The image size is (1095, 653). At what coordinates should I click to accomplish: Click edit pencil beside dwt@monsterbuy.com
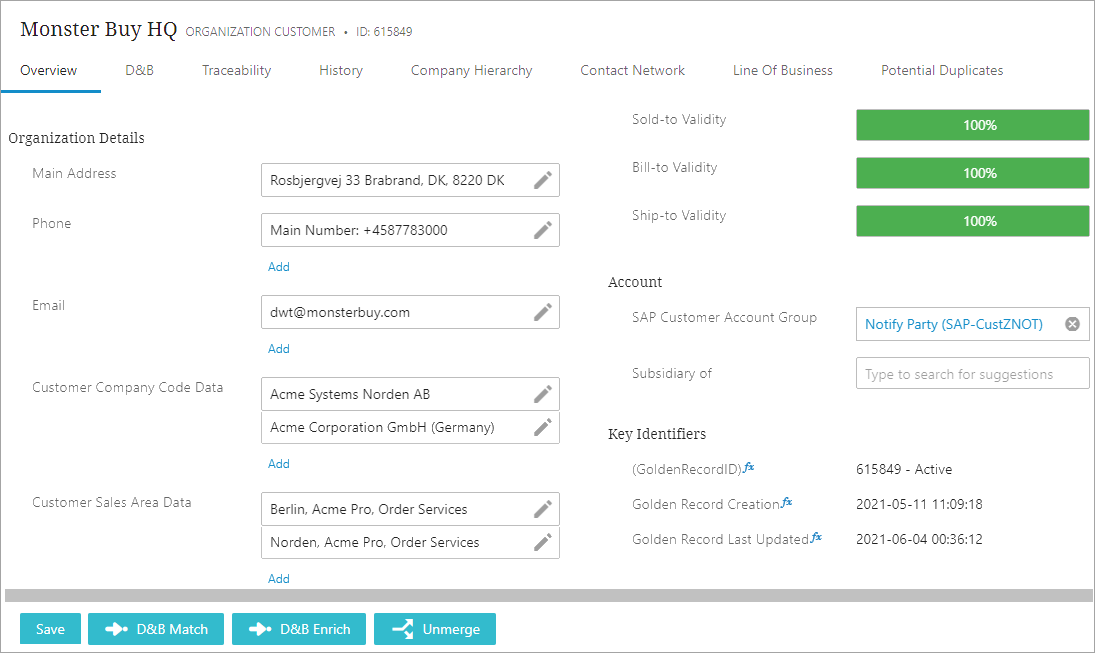[x=542, y=312]
